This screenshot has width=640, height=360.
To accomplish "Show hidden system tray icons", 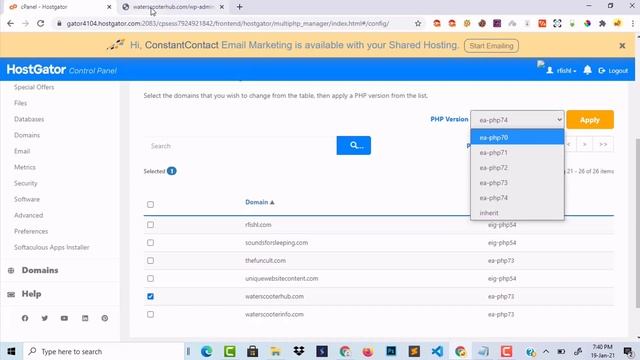I will point(546,351).
